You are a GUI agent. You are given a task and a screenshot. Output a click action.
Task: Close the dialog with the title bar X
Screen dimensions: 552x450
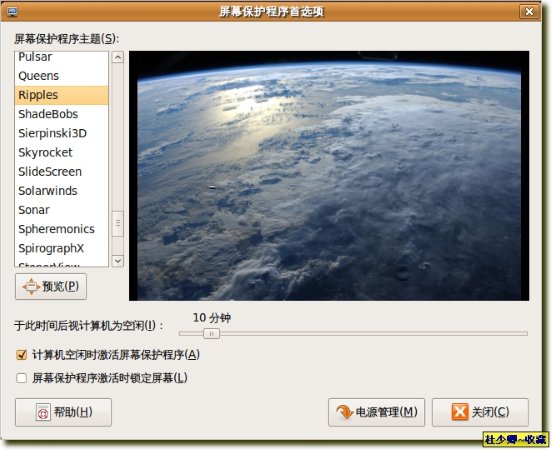click(x=529, y=12)
